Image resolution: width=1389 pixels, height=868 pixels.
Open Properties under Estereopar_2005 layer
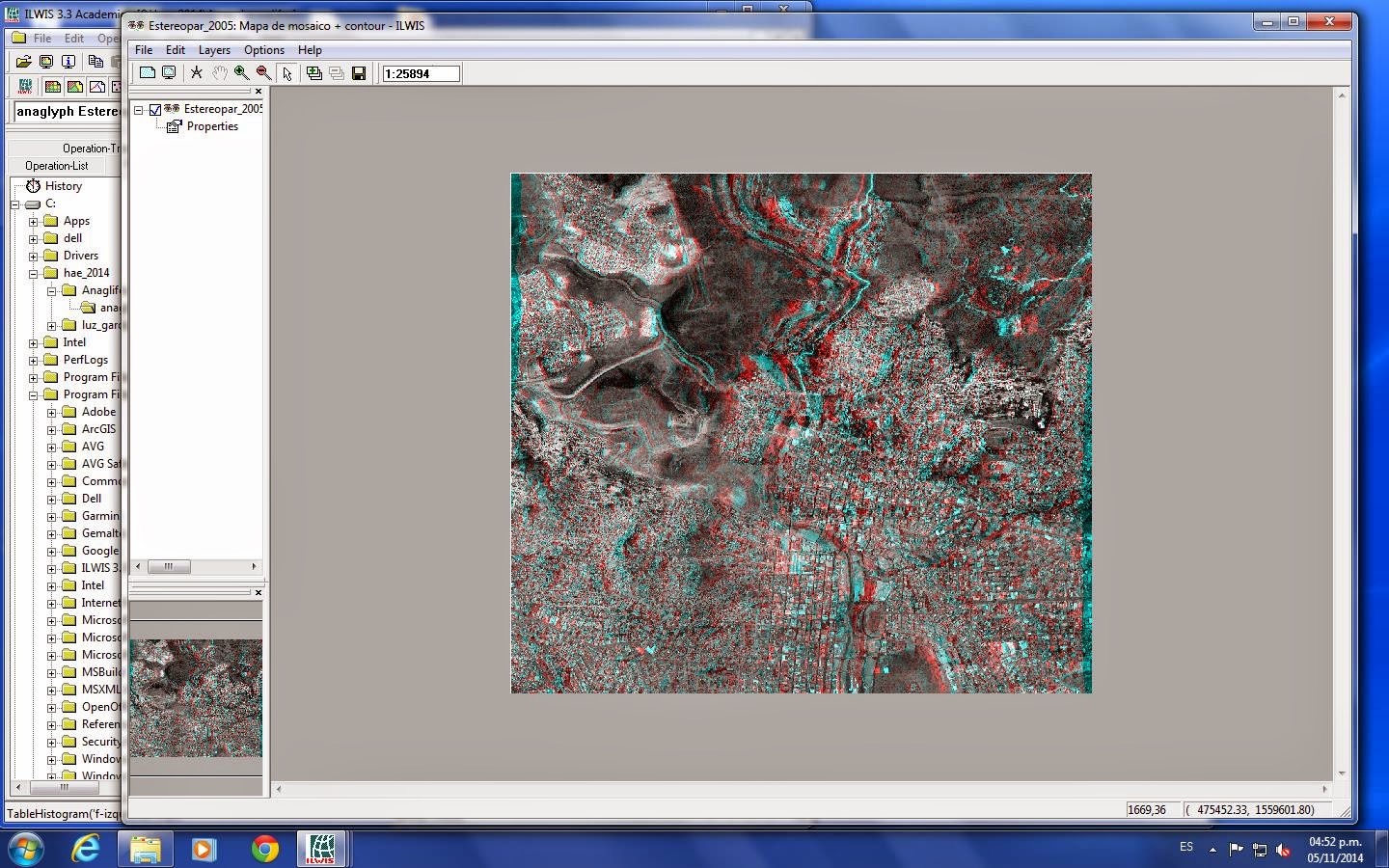(214, 126)
